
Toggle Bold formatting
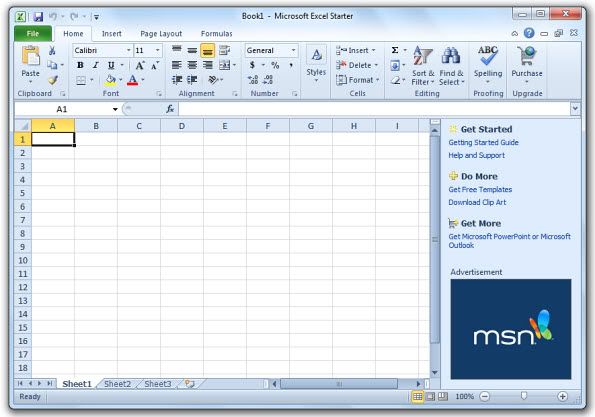pyautogui.click(x=80, y=65)
